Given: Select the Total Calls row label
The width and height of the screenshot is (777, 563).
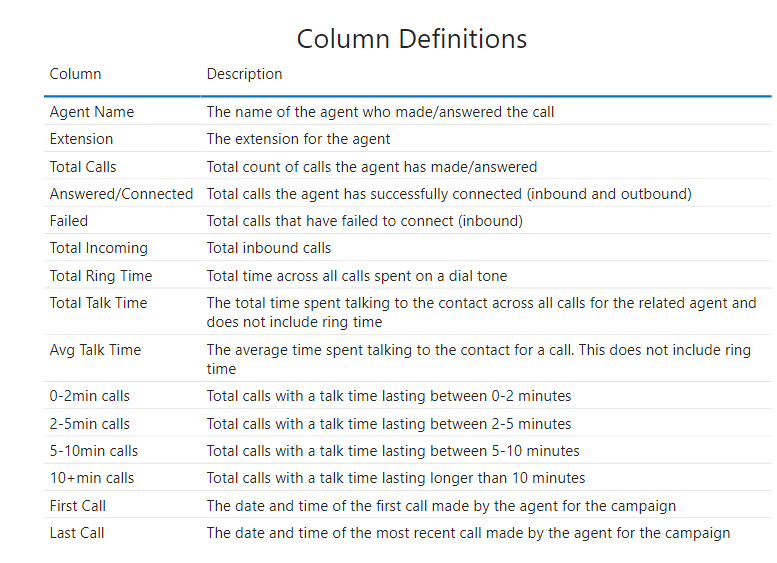Looking at the screenshot, I should [x=83, y=167].
